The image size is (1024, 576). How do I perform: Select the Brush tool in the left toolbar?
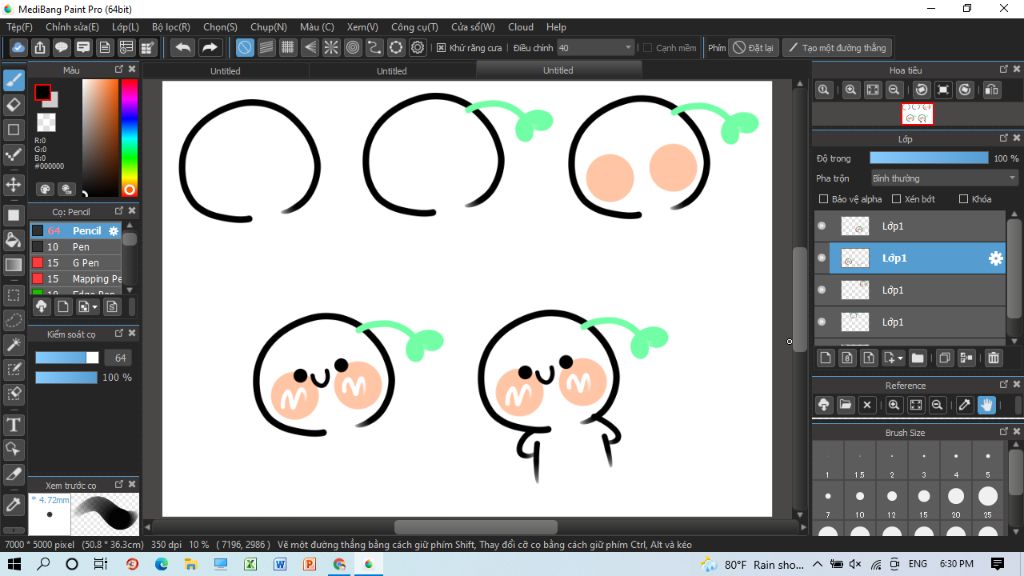click(x=14, y=80)
